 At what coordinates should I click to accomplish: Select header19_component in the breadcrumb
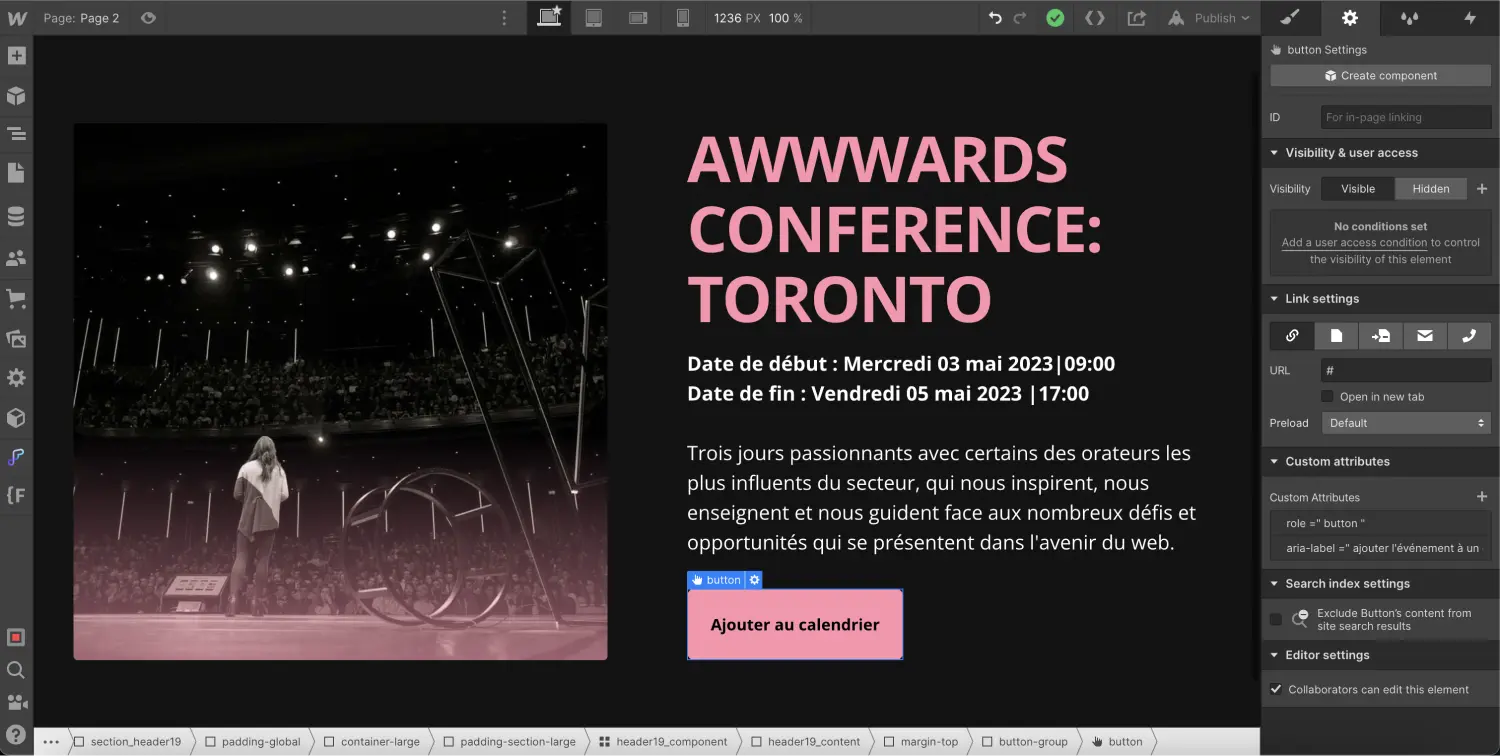tap(664, 742)
